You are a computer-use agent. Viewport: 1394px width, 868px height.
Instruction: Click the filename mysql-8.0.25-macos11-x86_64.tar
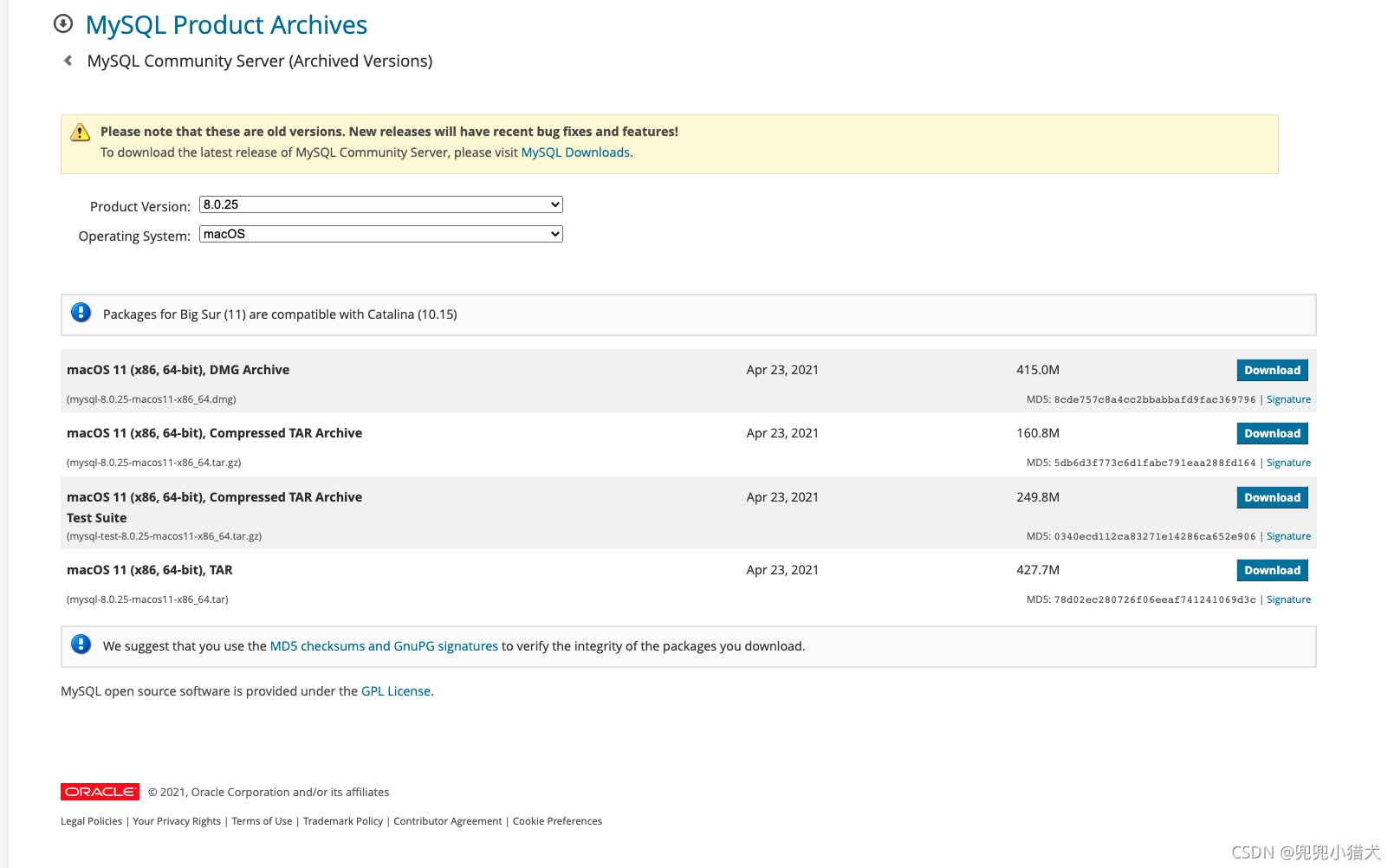point(147,599)
